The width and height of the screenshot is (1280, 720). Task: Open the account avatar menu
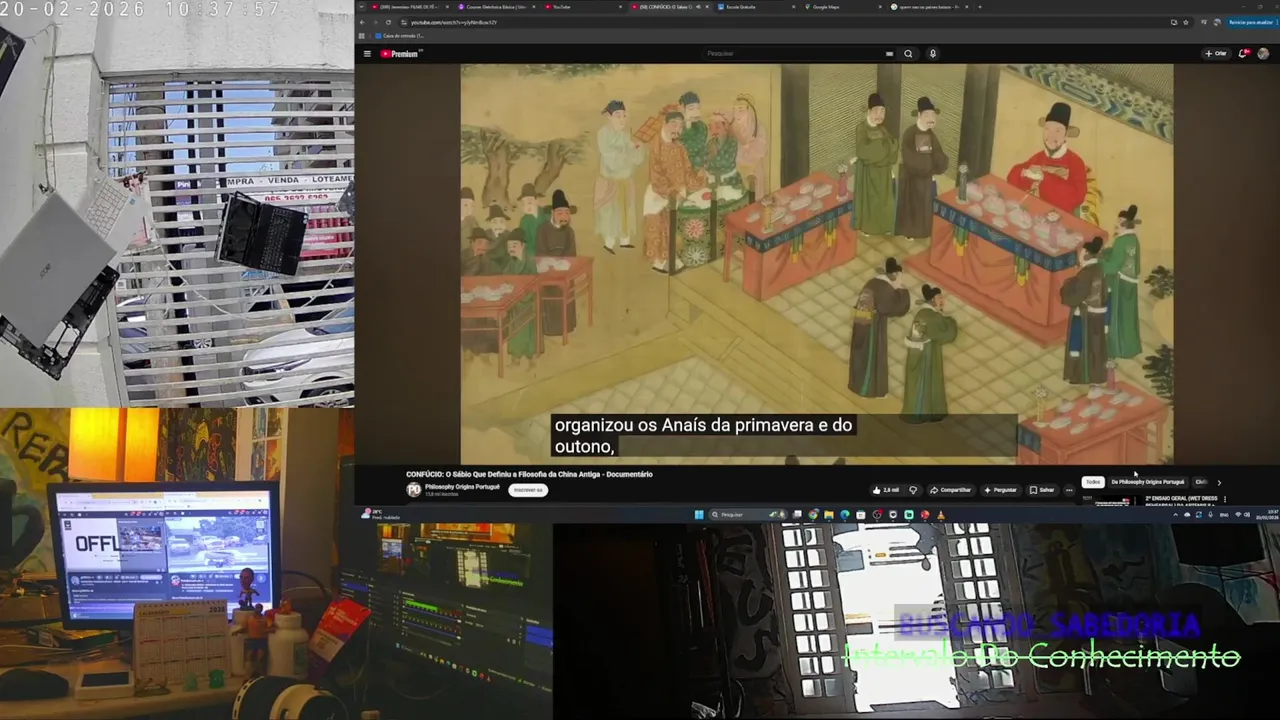tap(1263, 54)
